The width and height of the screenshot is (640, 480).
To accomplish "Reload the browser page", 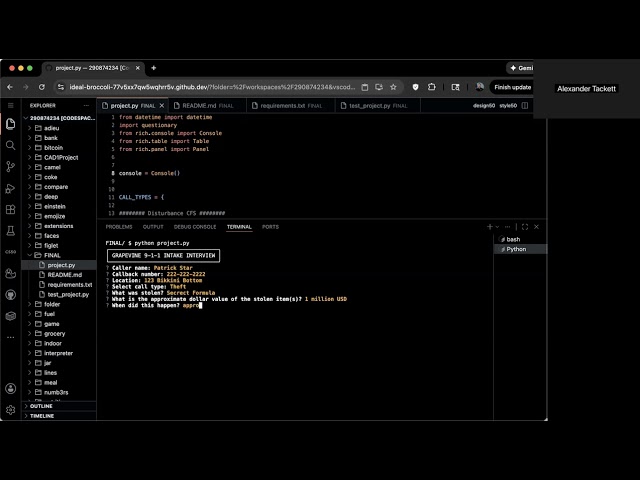I will [x=42, y=87].
